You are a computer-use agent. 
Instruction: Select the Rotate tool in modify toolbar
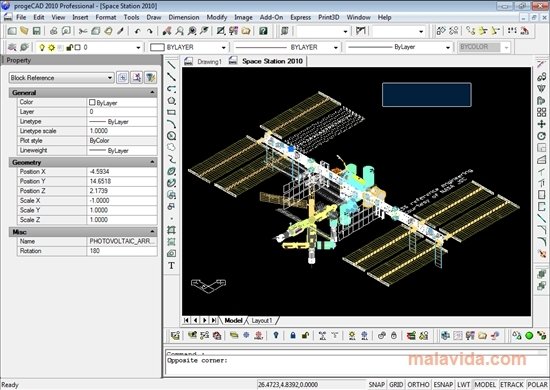[x=541, y=136]
